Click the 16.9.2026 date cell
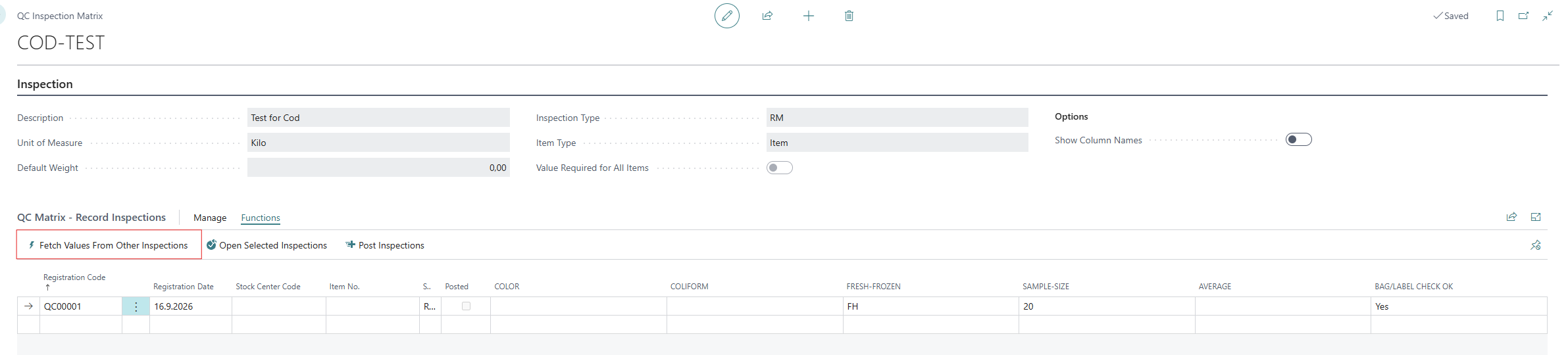The image size is (1568, 355). point(191,306)
